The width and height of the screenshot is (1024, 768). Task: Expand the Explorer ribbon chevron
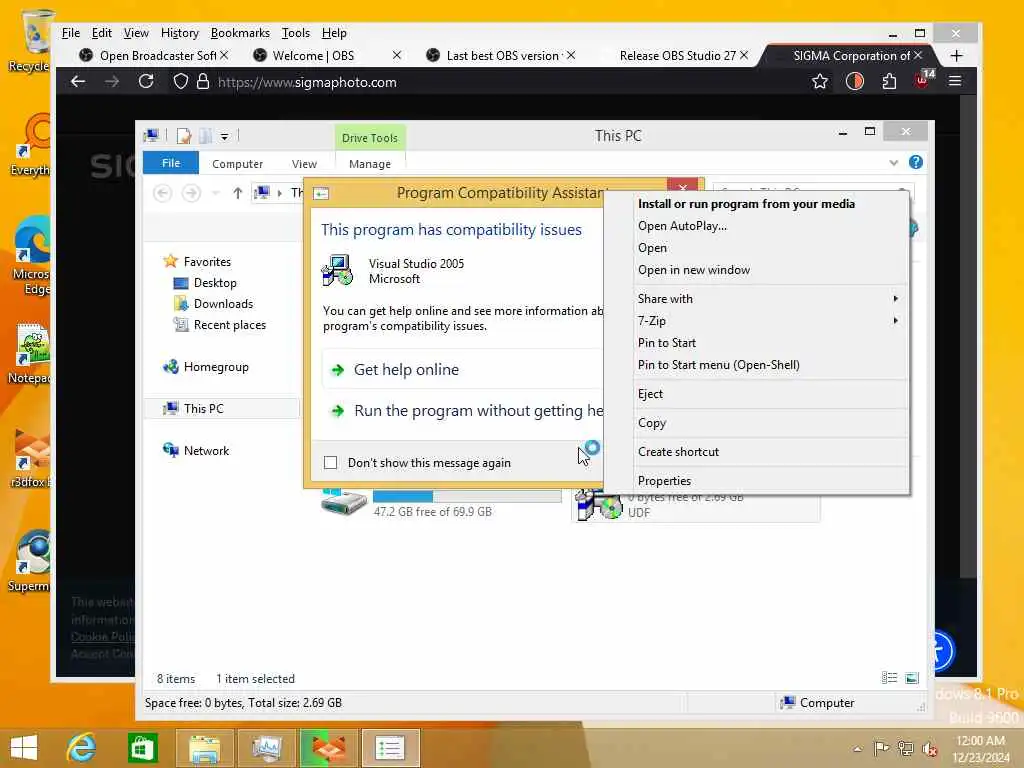(x=893, y=163)
